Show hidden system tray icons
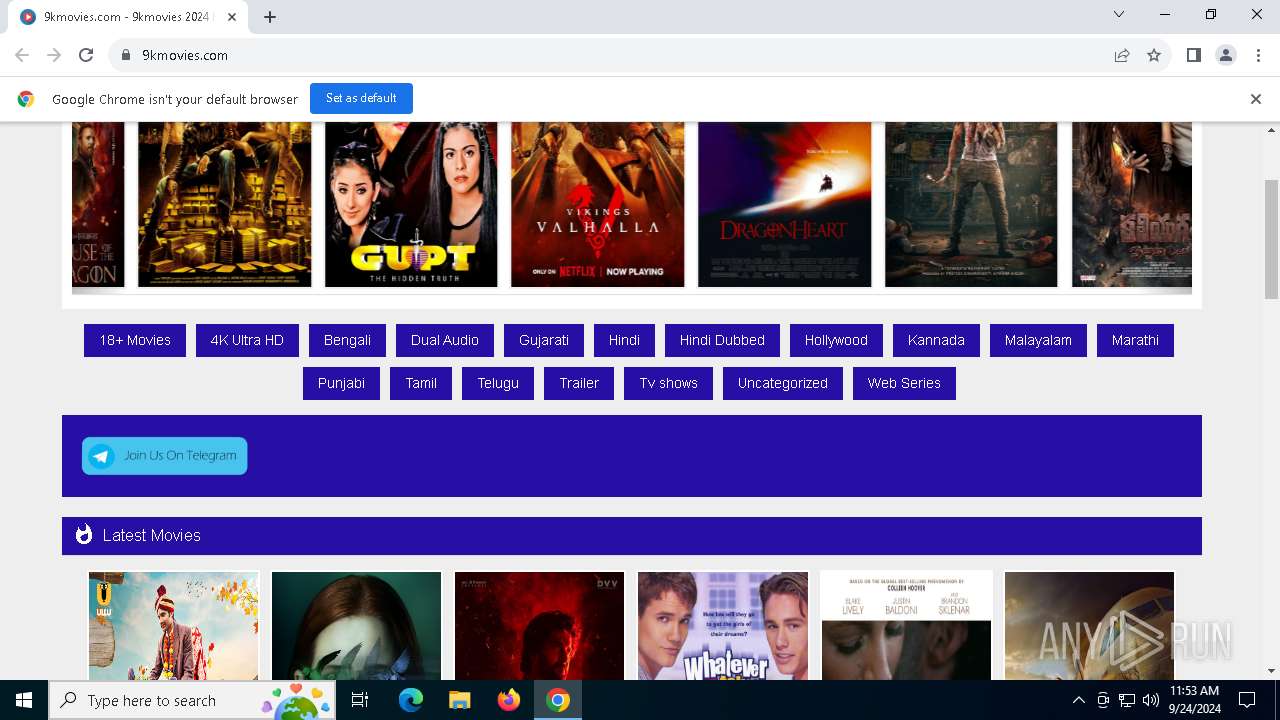This screenshot has width=1280, height=720. click(x=1078, y=700)
